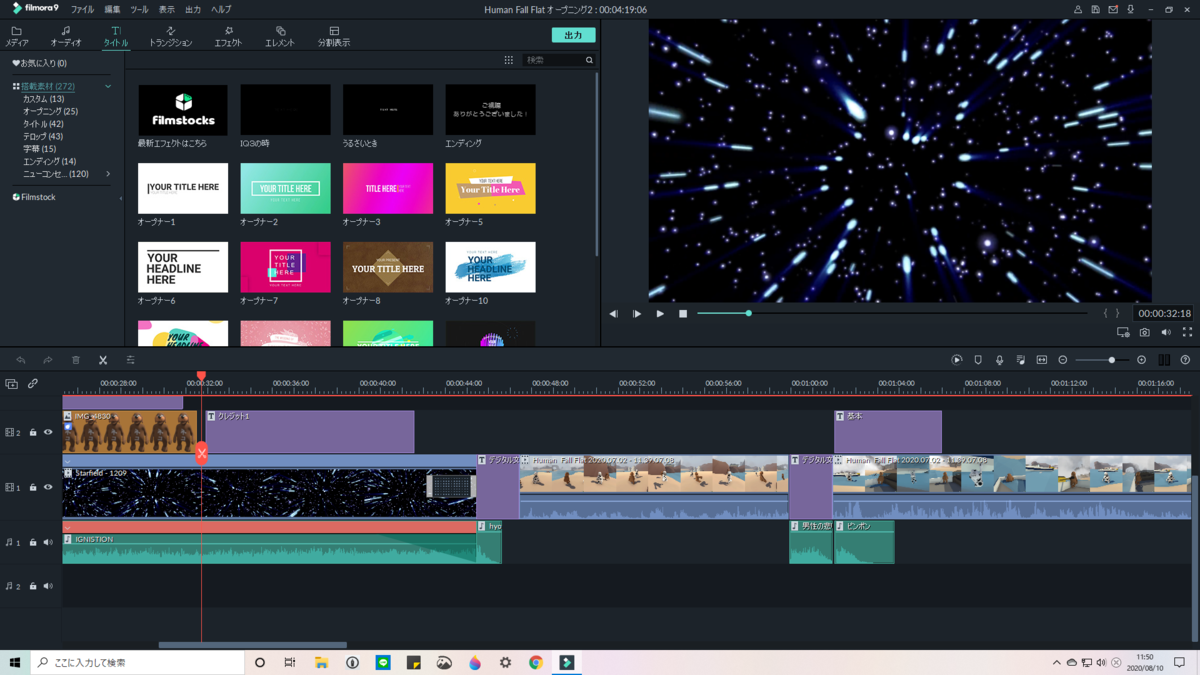Lock audio track 1

33,543
